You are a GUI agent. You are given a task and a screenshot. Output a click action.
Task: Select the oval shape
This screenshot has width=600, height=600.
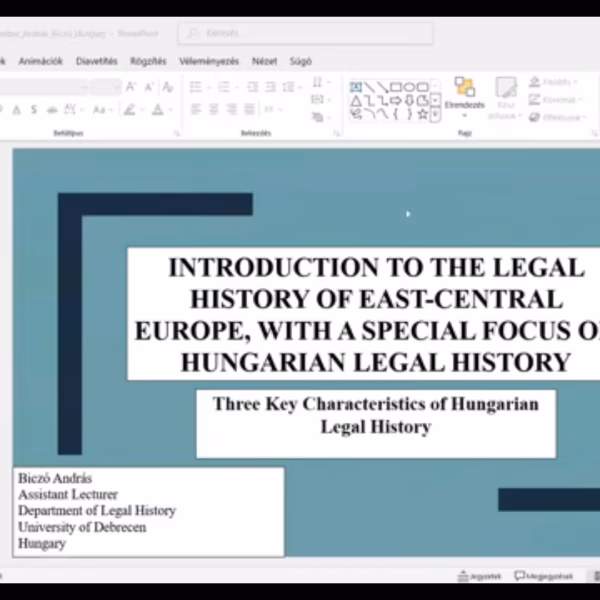coord(409,87)
